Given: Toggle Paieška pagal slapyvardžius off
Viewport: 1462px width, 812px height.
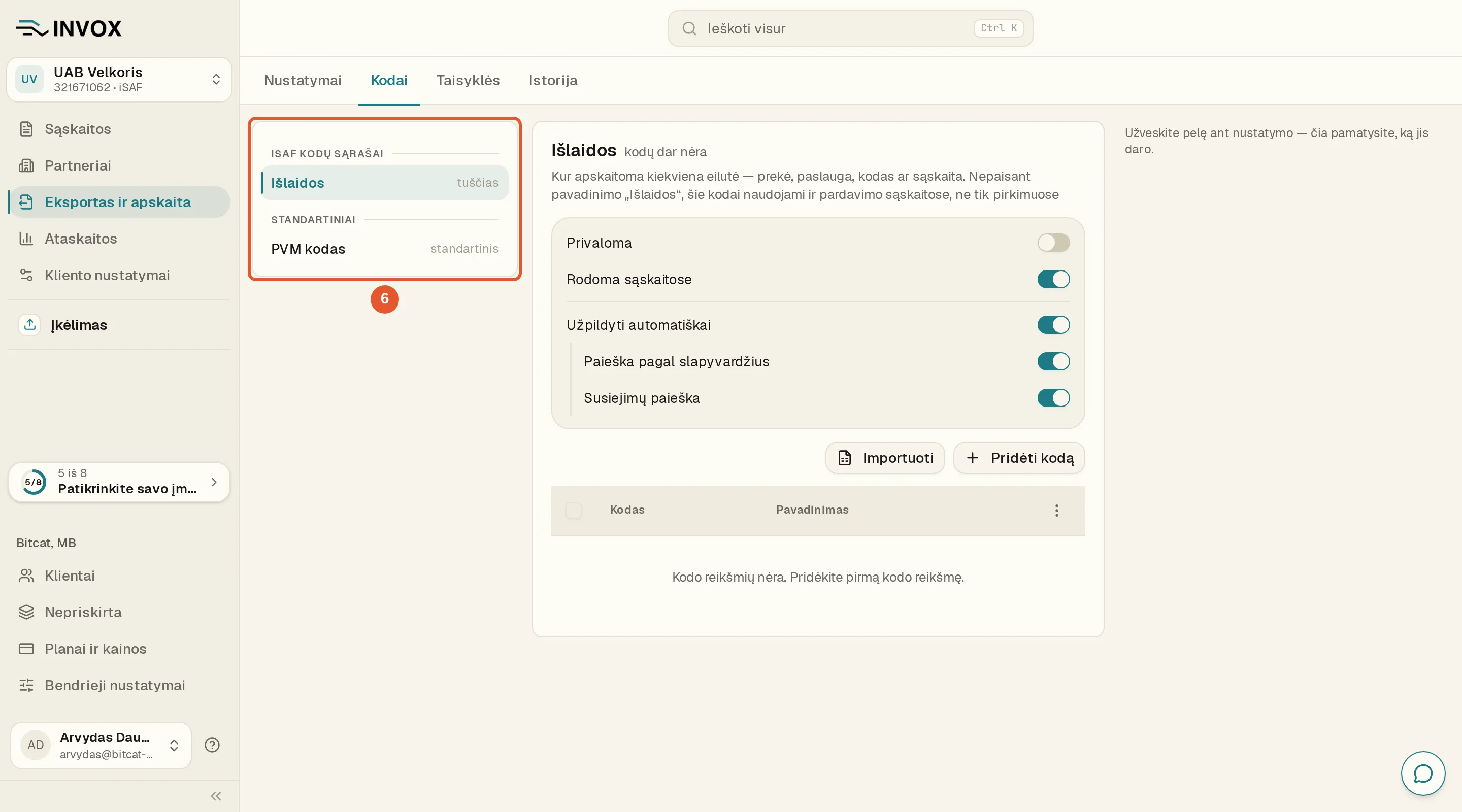Looking at the screenshot, I should (x=1053, y=361).
